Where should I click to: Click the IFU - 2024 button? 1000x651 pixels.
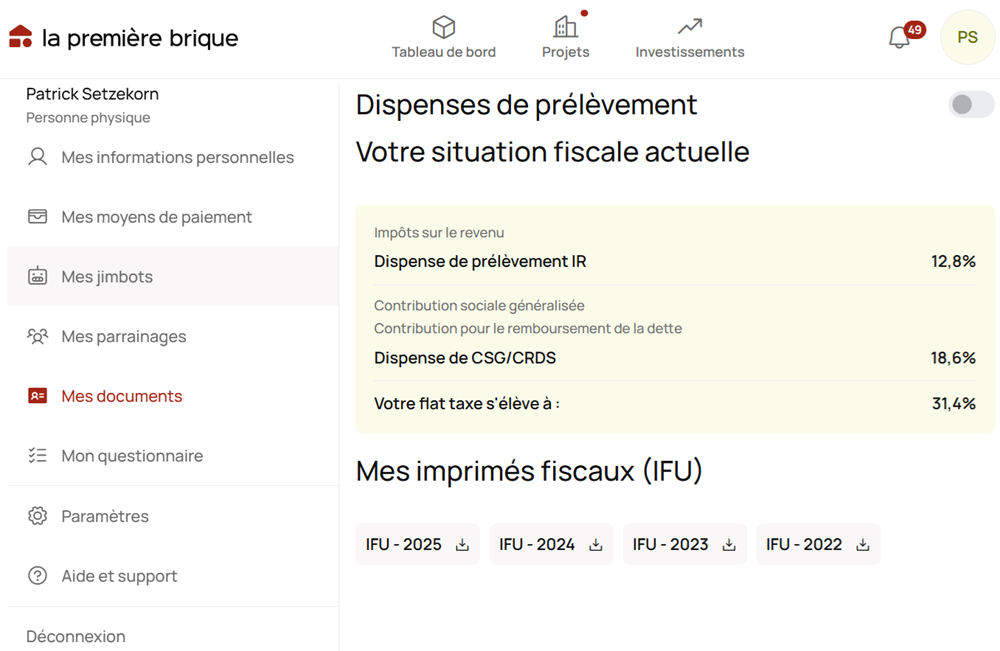[x=551, y=544]
